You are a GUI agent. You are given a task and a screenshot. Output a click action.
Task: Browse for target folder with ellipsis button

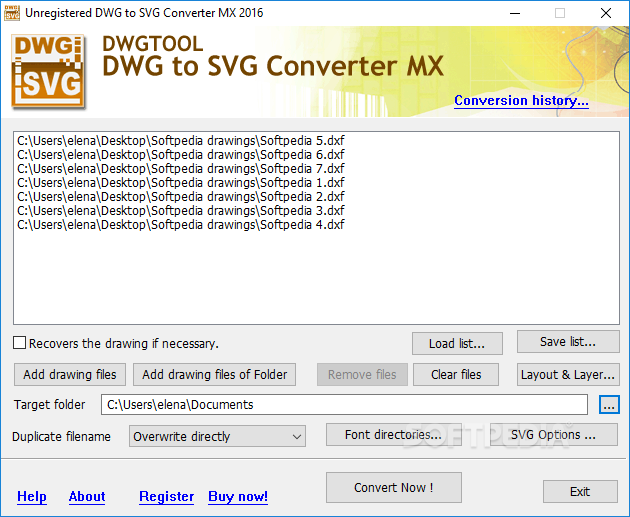pos(609,405)
